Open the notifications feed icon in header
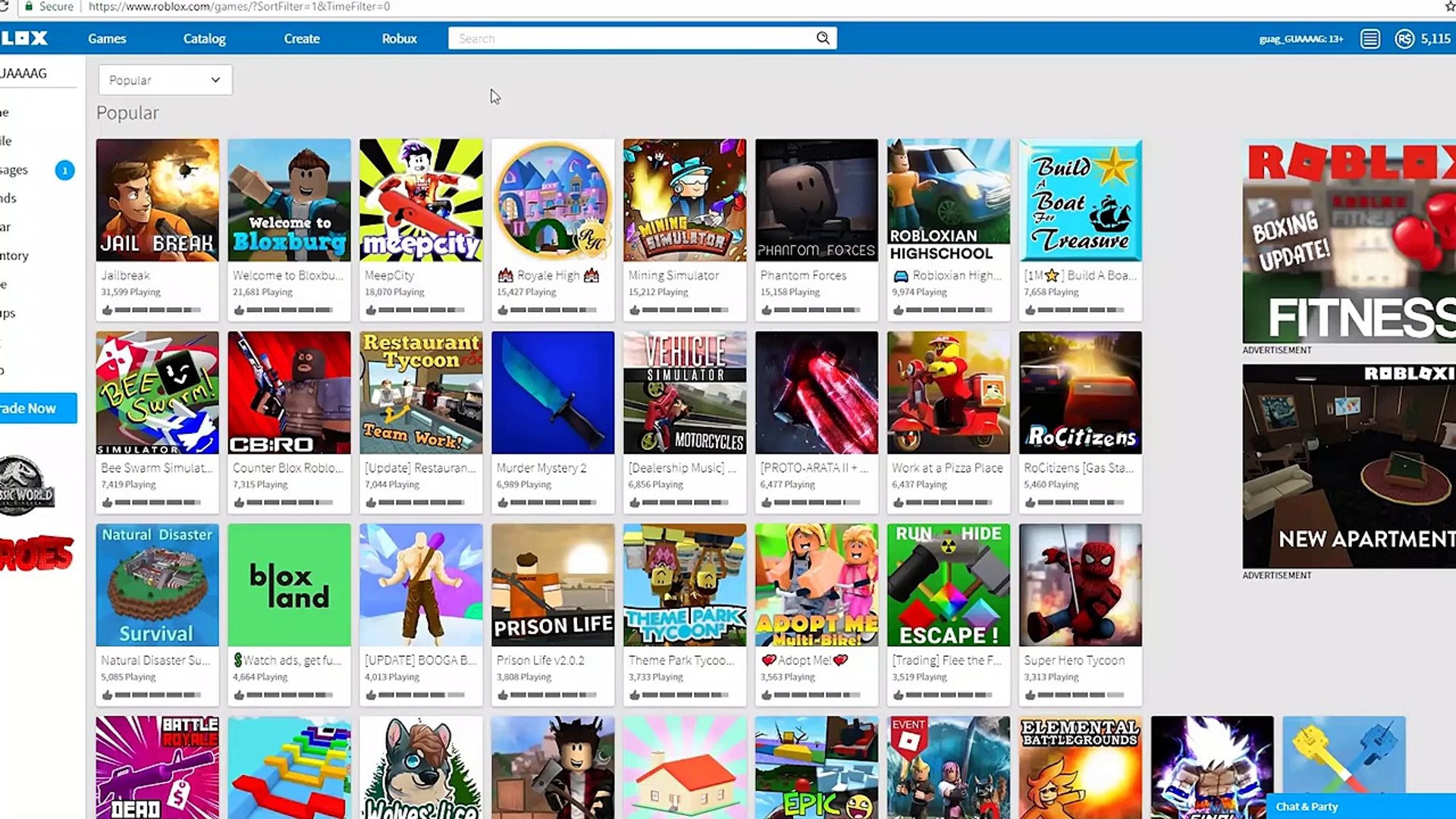Image resolution: width=1456 pixels, height=819 pixels. pos(1370,39)
